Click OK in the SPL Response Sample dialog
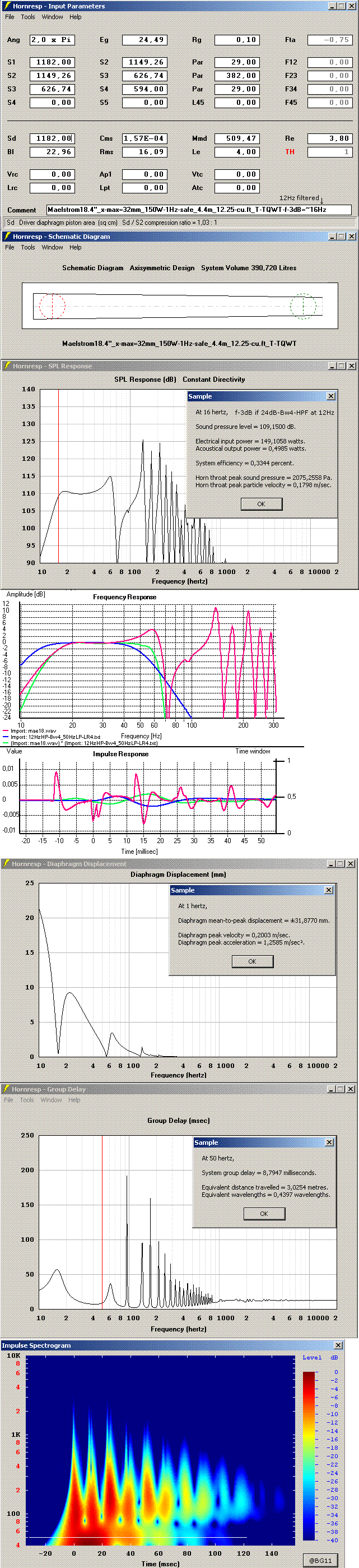Viewport: 359px width, 1568px height. (x=261, y=504)
